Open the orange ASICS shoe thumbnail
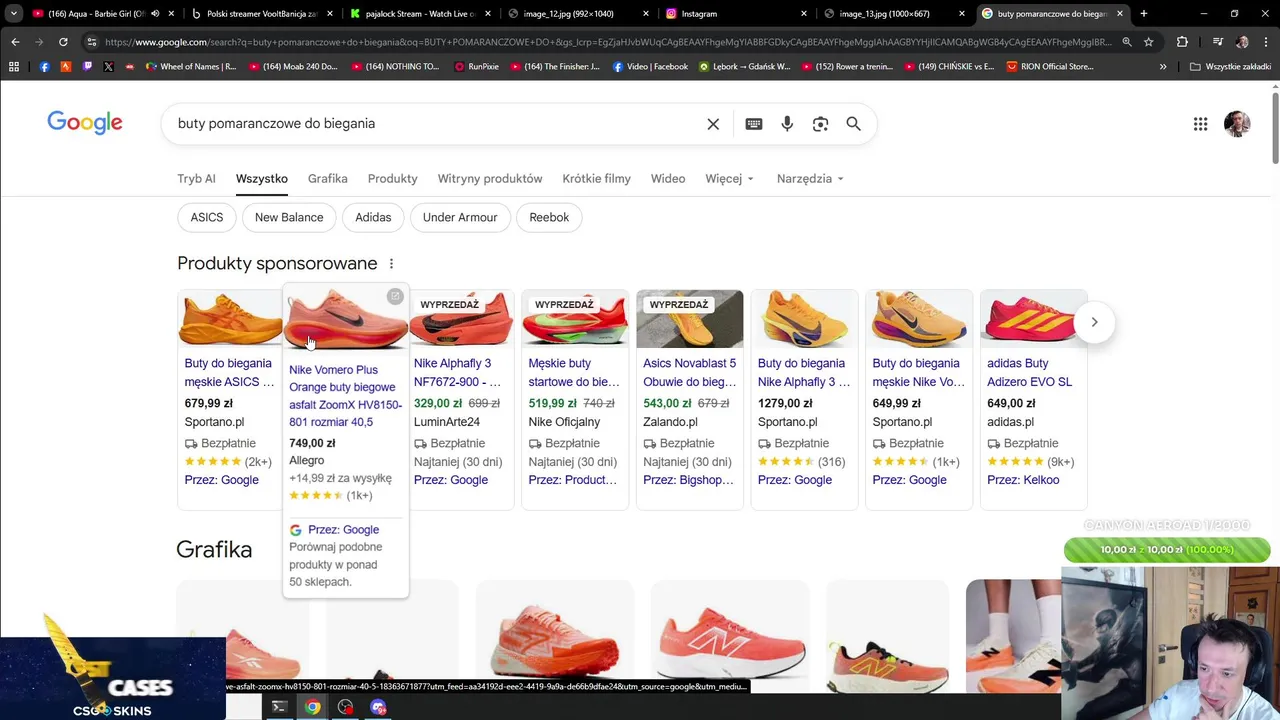 [x=231, y=319]
